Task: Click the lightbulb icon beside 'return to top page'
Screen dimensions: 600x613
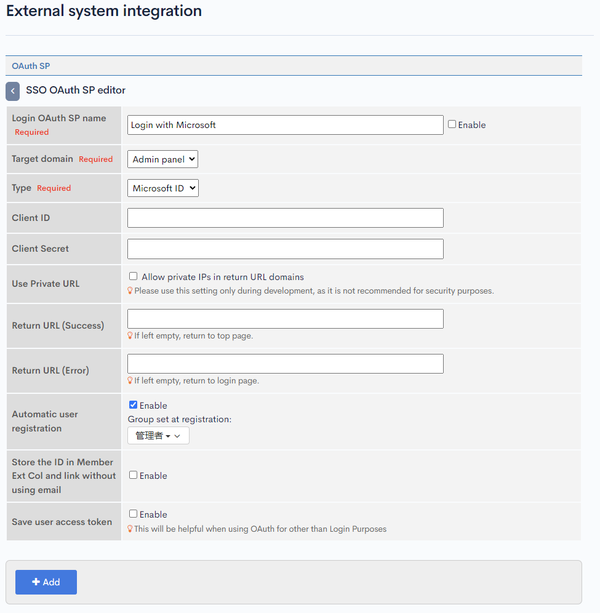Action: point(130,336)
